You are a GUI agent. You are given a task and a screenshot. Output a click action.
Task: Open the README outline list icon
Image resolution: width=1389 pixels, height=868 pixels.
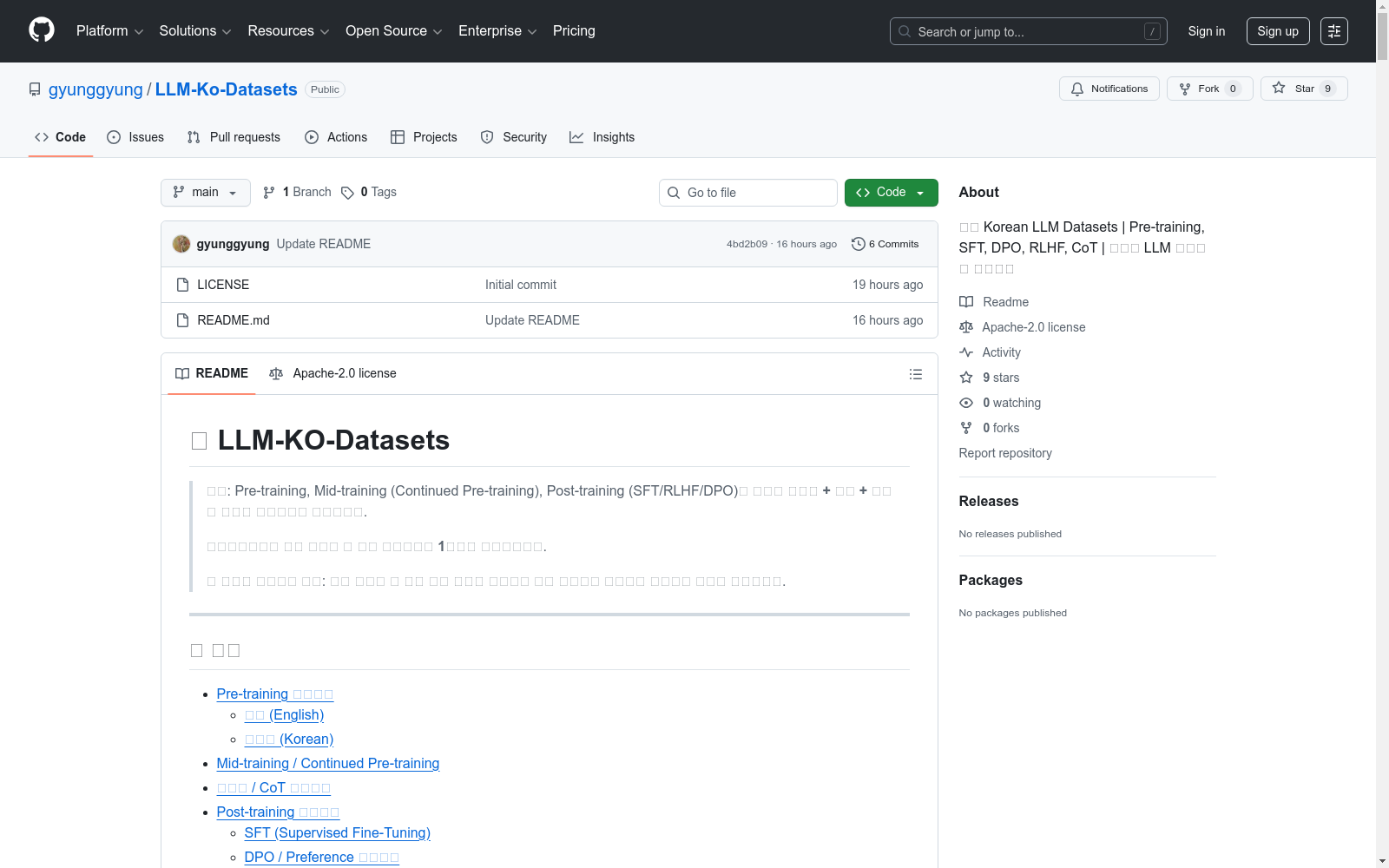pyautogui.click(x=916, y=374)
